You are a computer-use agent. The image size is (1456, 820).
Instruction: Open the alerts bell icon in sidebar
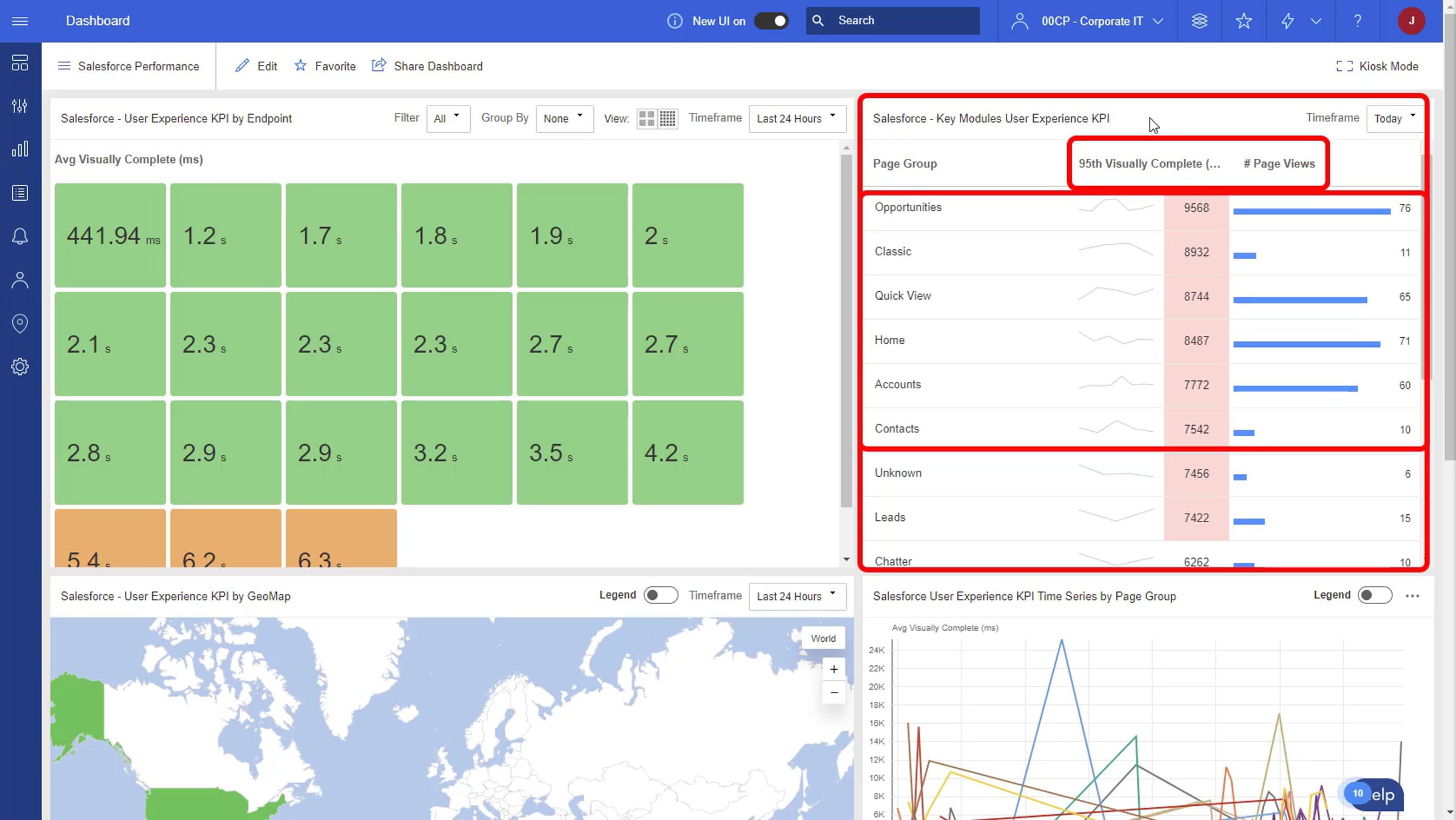[20, 237]
